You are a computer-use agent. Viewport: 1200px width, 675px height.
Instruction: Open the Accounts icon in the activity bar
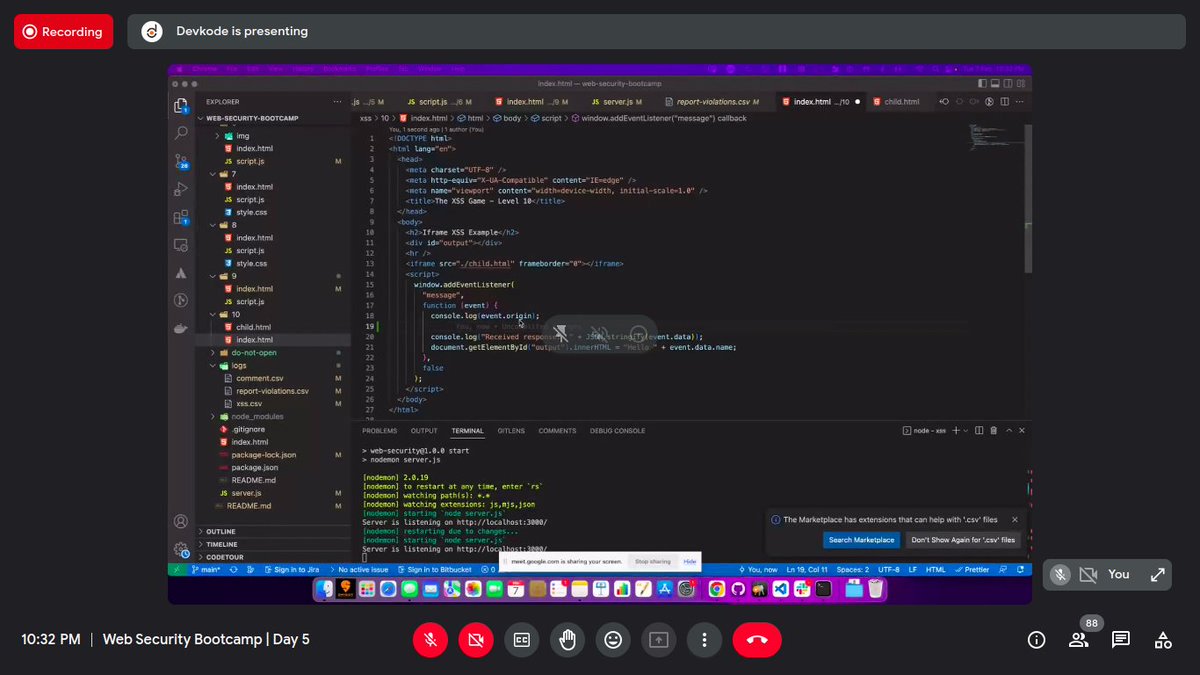[181, 521]
